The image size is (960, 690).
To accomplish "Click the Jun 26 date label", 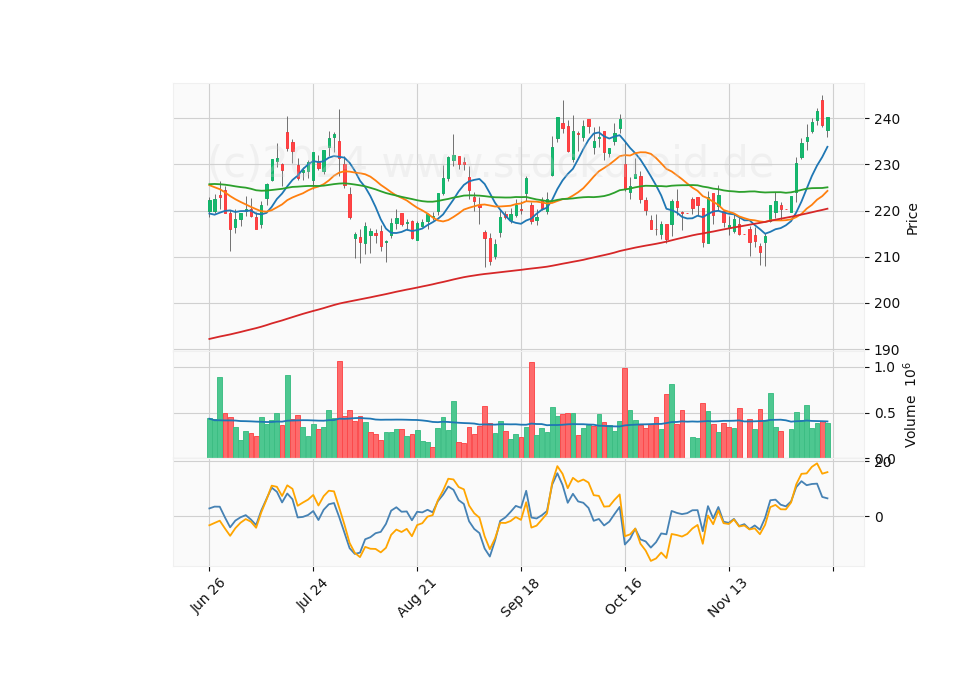I will tap(207, 596).
